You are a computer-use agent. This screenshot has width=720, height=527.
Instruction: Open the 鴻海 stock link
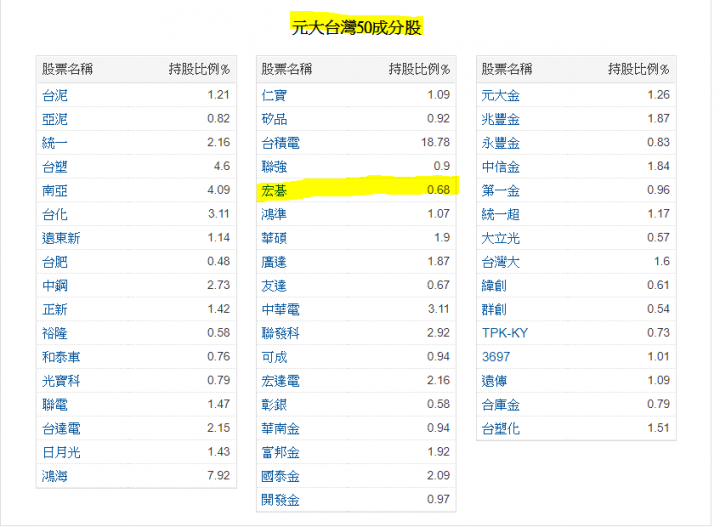55,477
